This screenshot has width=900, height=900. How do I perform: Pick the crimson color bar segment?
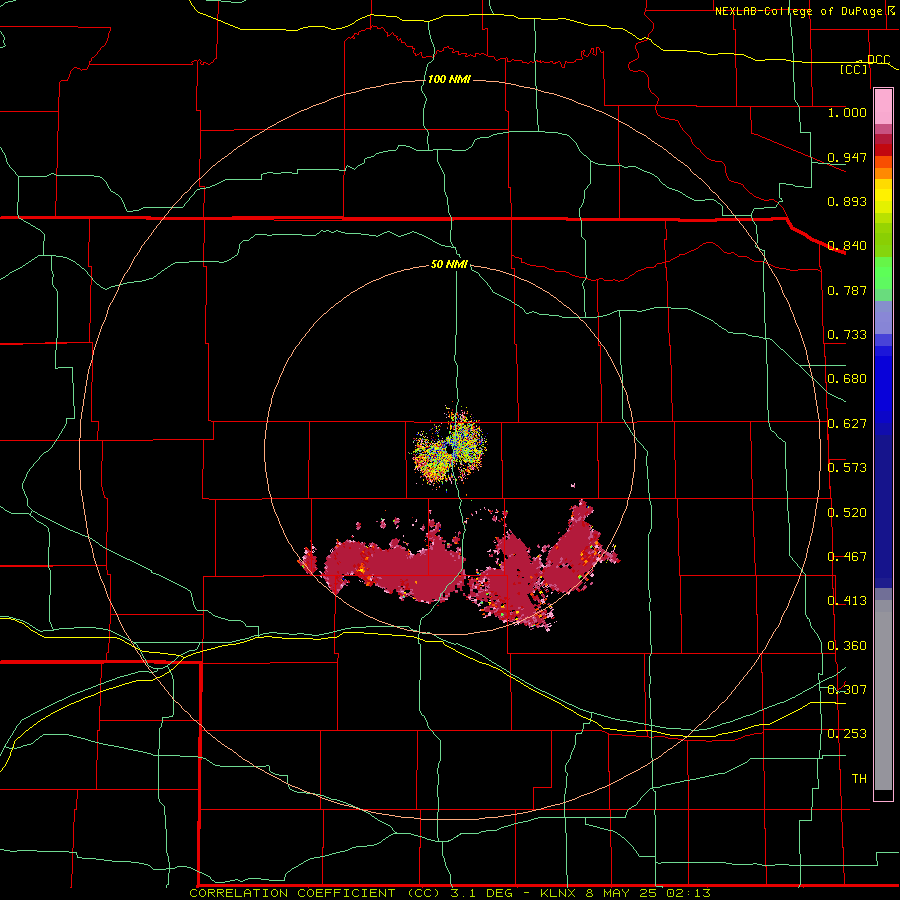(883, 139)
